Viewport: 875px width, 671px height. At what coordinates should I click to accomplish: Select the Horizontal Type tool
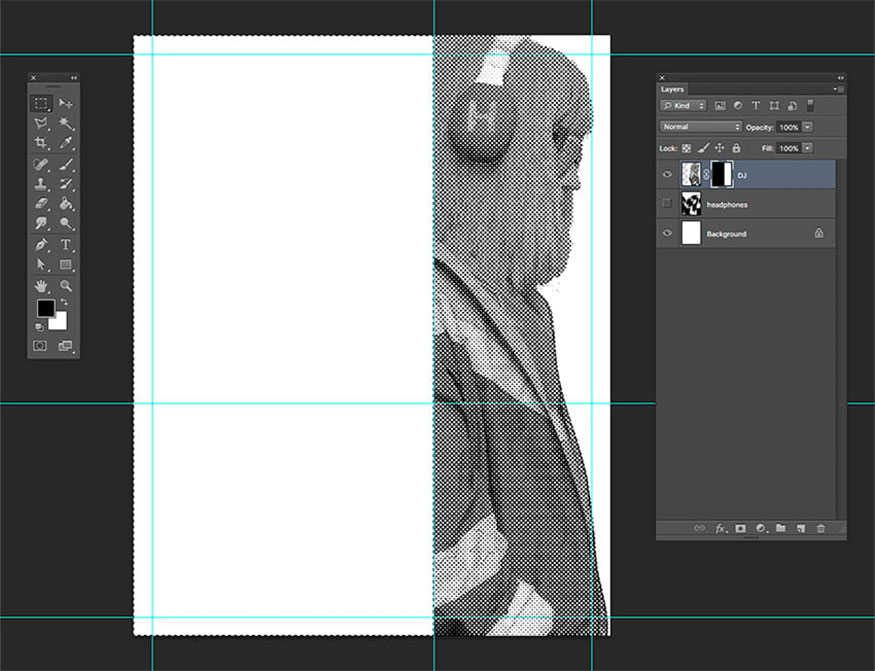66,245
